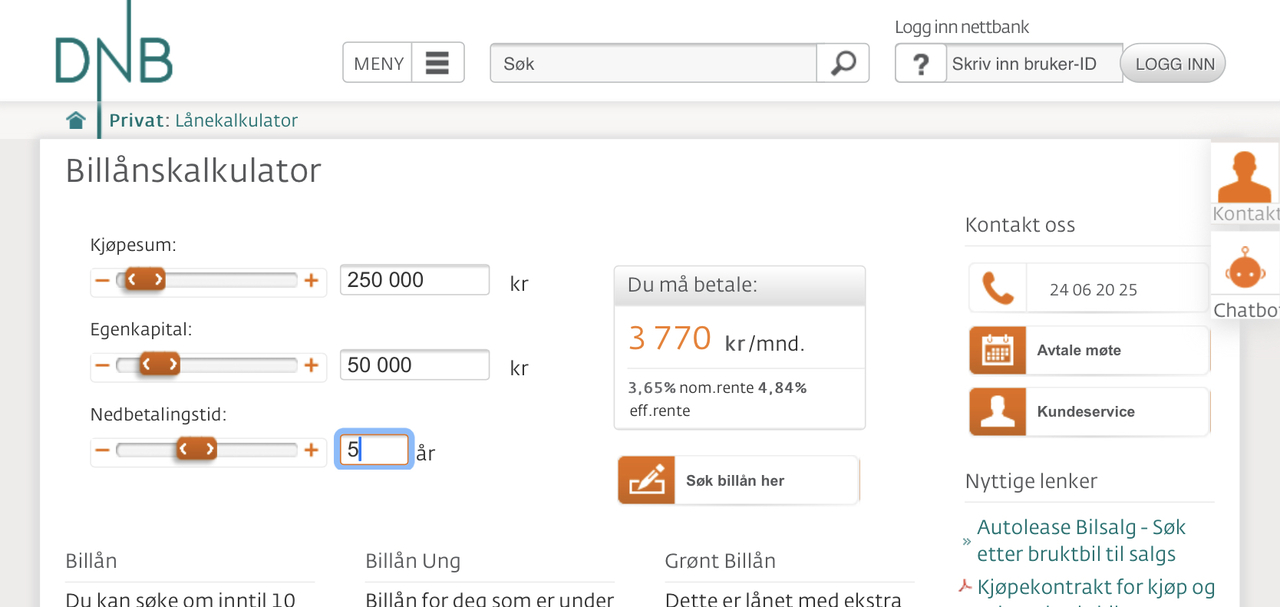Screen dimensions: 1280x607
Task: Increase Kjøpesum with the plus button
Action: point(311,281)
